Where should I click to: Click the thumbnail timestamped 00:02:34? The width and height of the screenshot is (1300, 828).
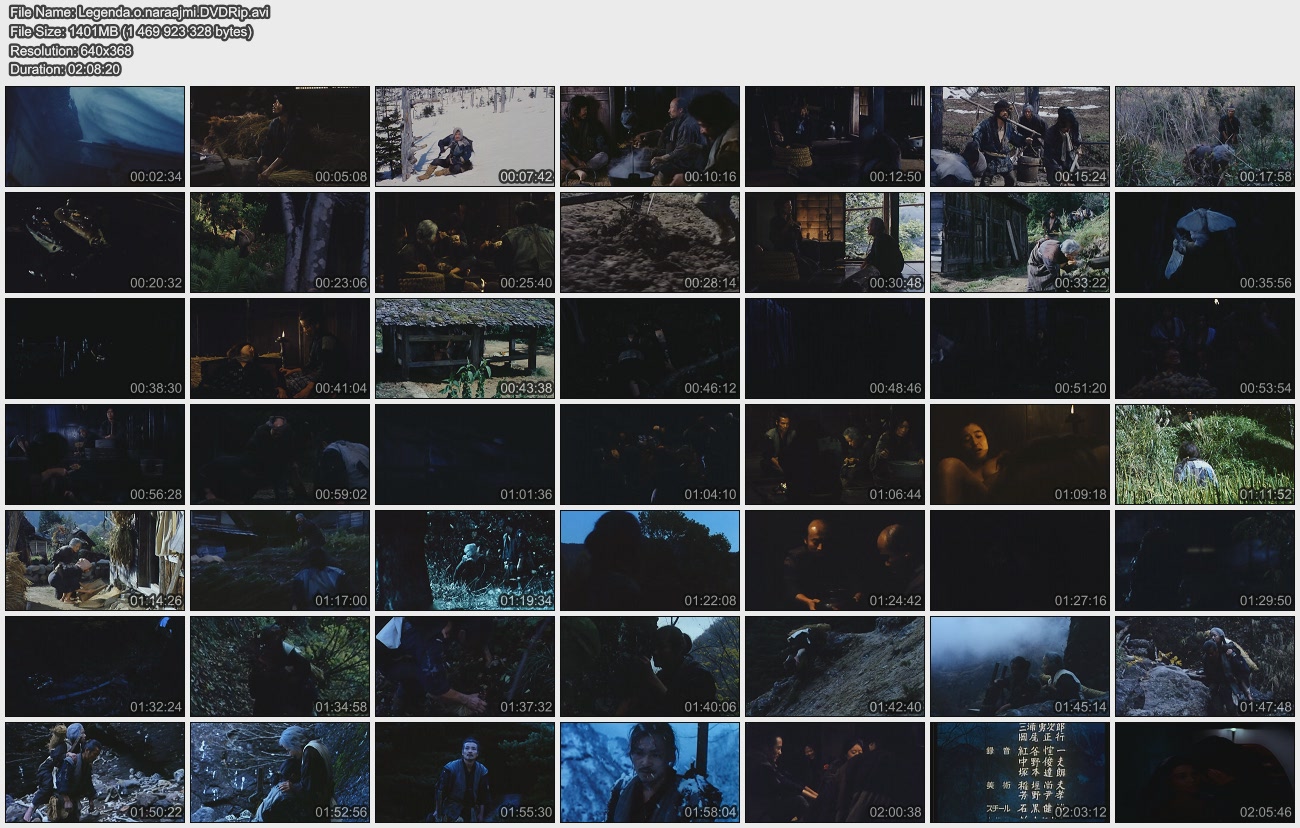(x=95, y=136)
